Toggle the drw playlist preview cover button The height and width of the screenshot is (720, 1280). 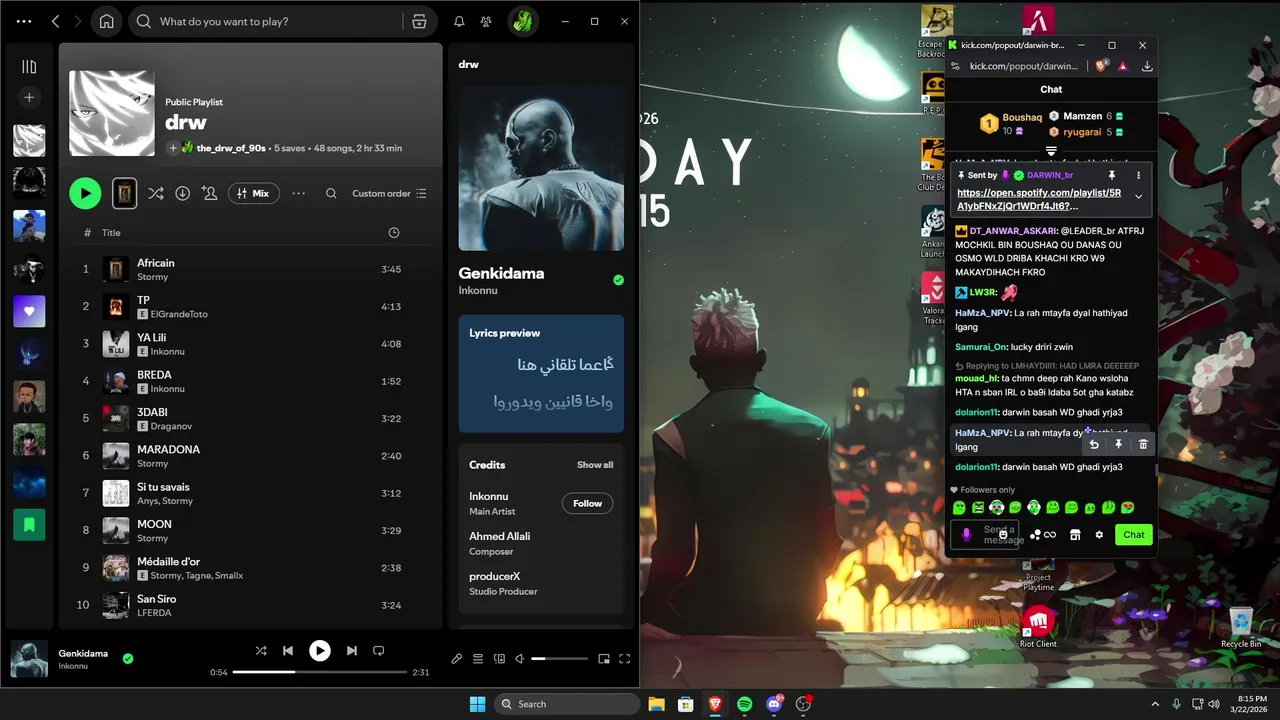tap(124, 193)
